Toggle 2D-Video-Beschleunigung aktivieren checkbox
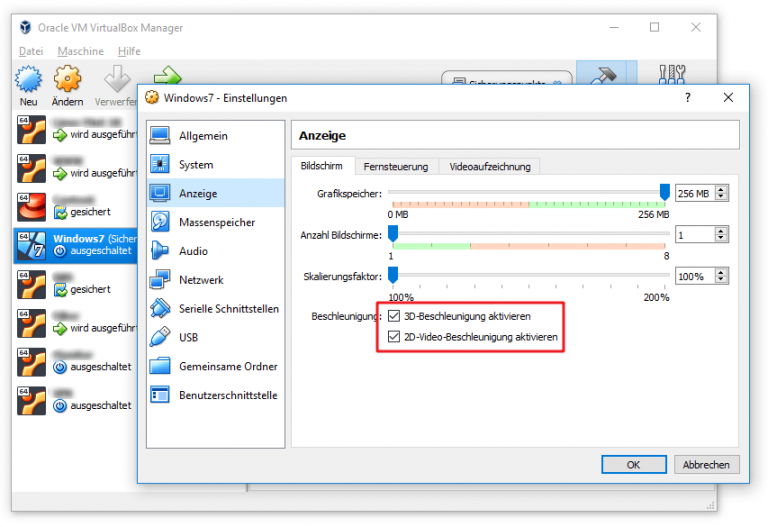768x527 pixels. (x=394, y=336)
